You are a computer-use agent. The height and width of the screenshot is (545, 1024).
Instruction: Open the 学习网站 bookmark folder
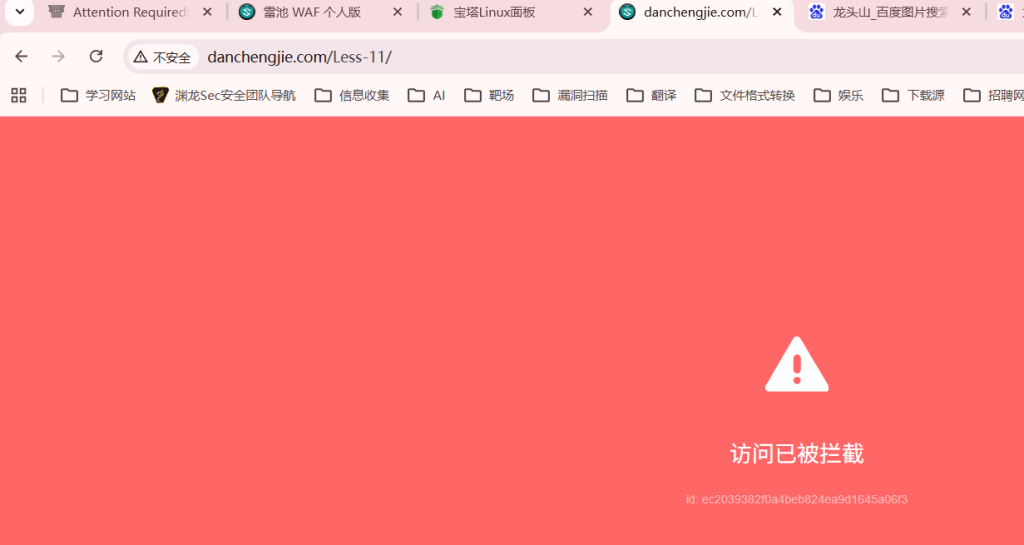click(x=98, y=95)
